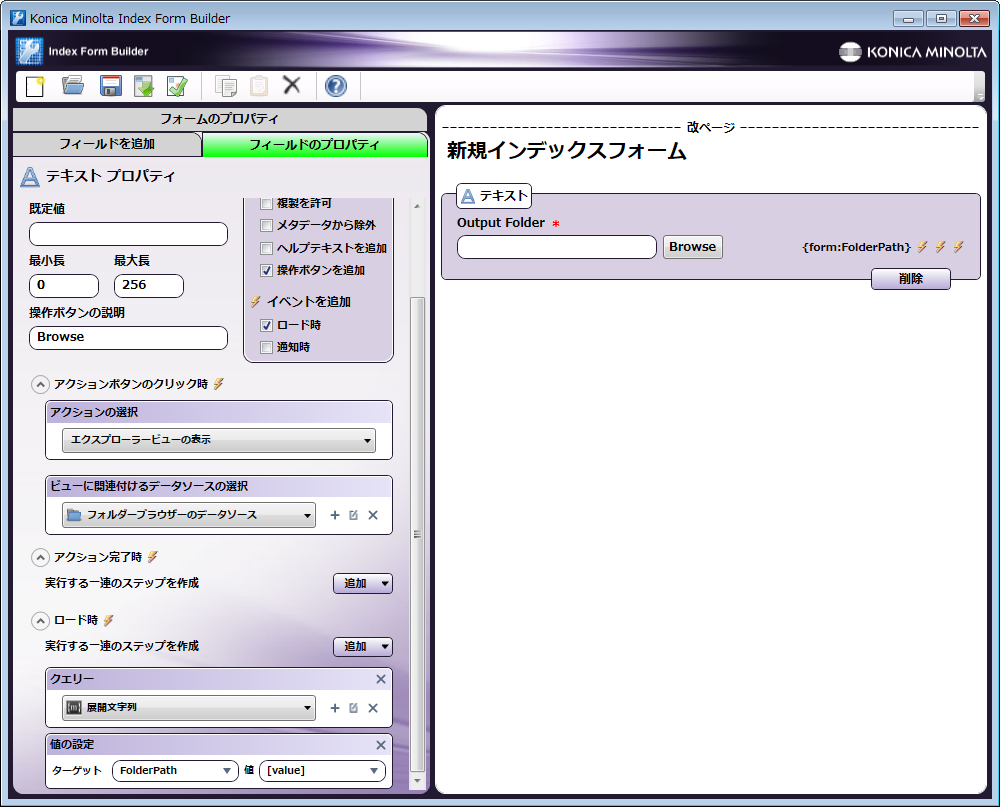Click a lightning bolt beside {form:FolderPath}
1000x807 pixels.
coord(922,247)
